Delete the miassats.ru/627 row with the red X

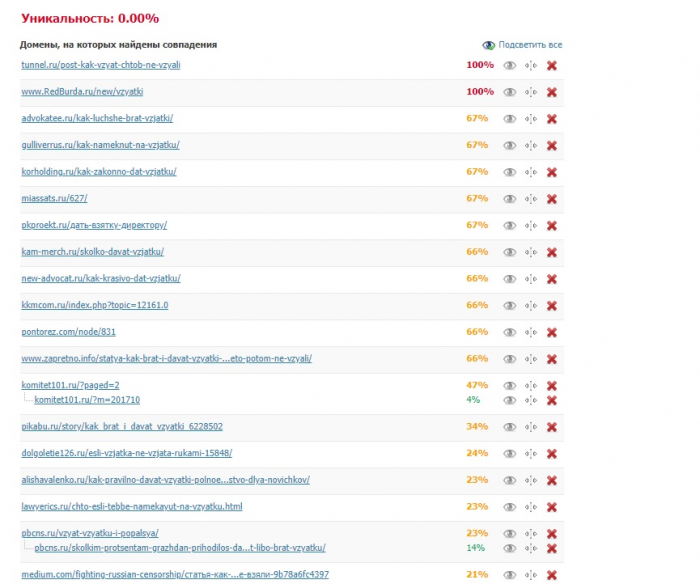552,199
